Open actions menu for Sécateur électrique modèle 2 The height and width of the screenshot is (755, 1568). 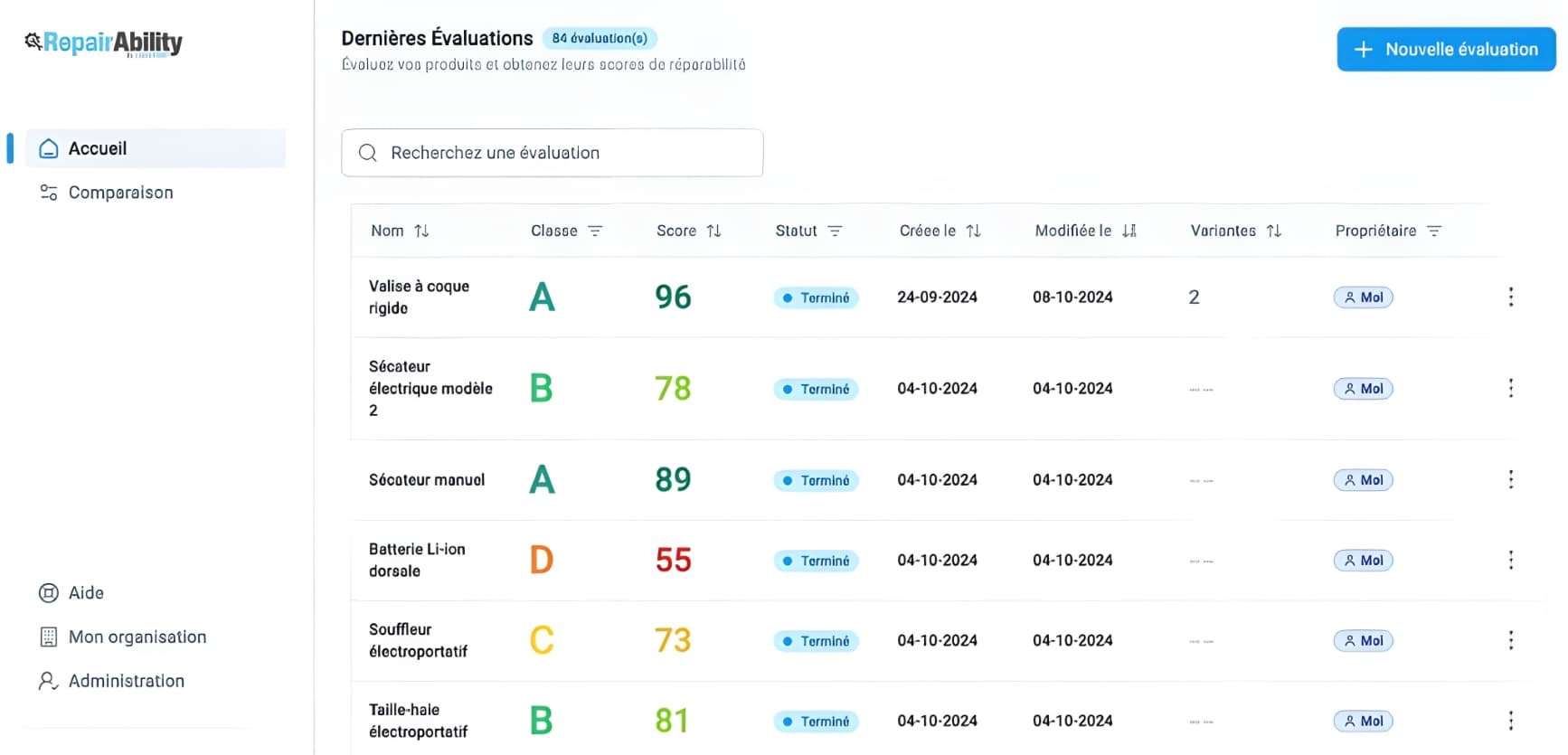(x=1510, y=388)
